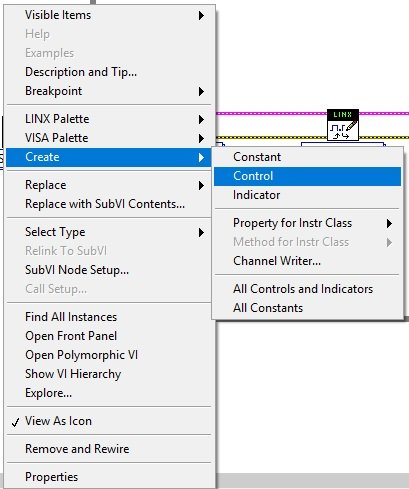Screen dimensions: 409x489
Task: Toggle the View As Icon checkmark
Action: point(15,422)
